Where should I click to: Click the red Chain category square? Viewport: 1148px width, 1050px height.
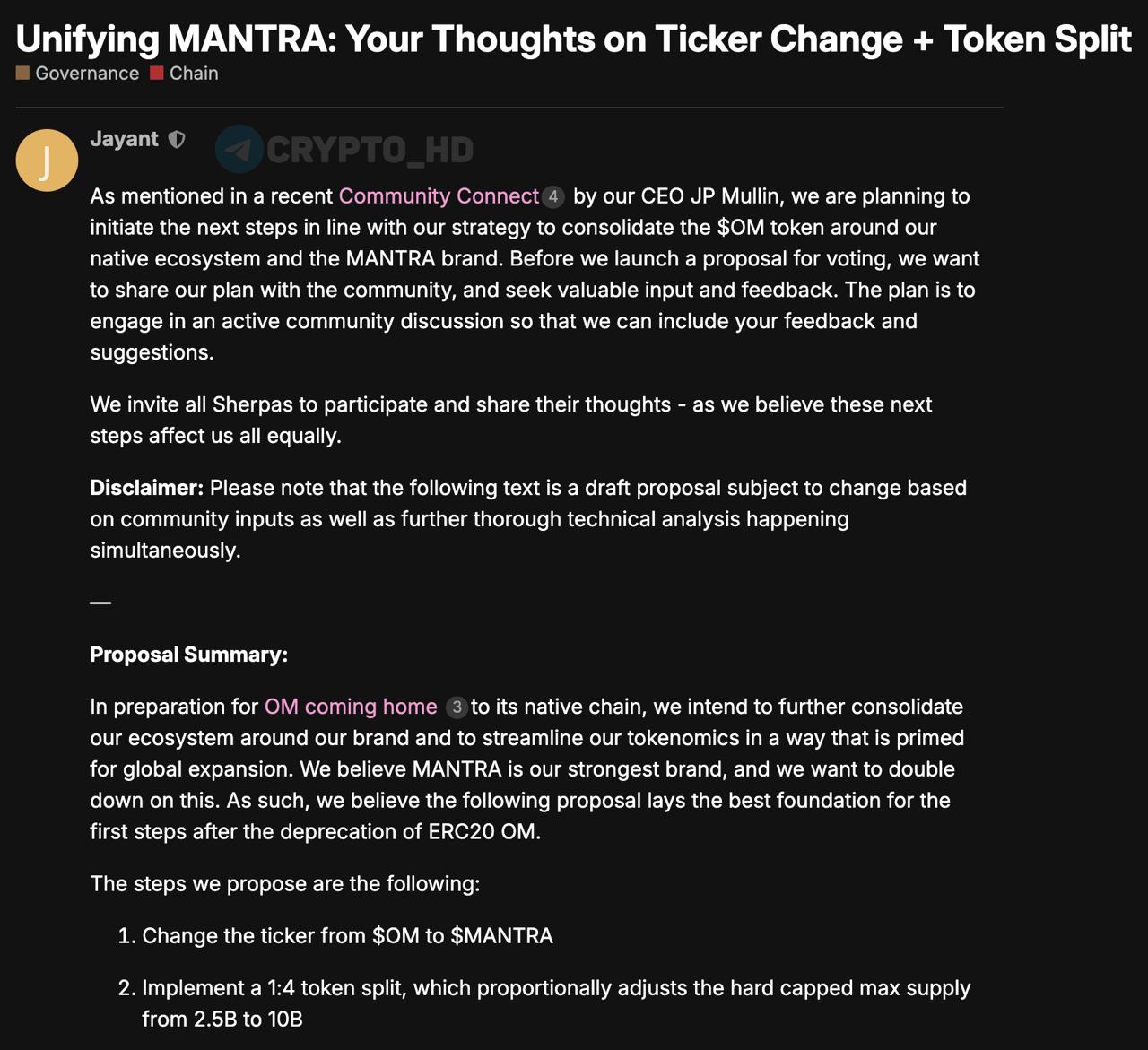pyautogui.click(x=157, y=73)
